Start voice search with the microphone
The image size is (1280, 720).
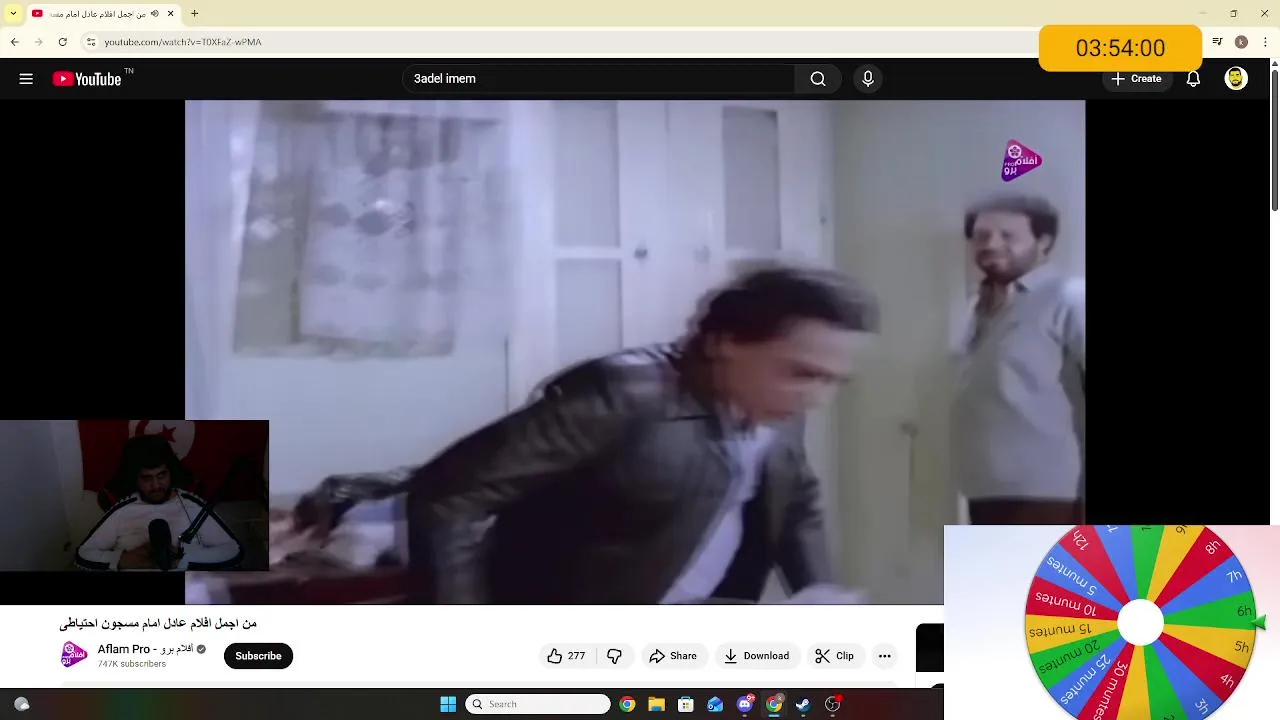point(868,79)
